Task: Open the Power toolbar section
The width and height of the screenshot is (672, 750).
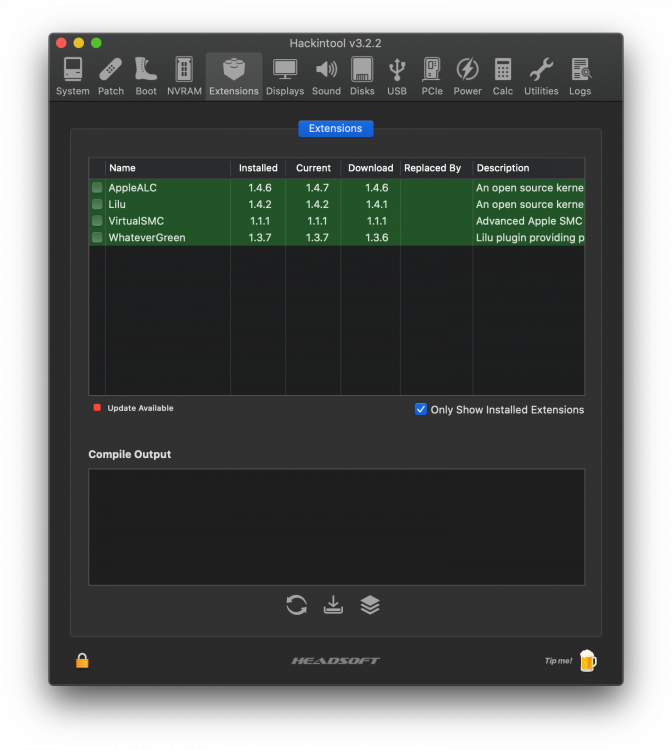Action: [x=467, y=77]
